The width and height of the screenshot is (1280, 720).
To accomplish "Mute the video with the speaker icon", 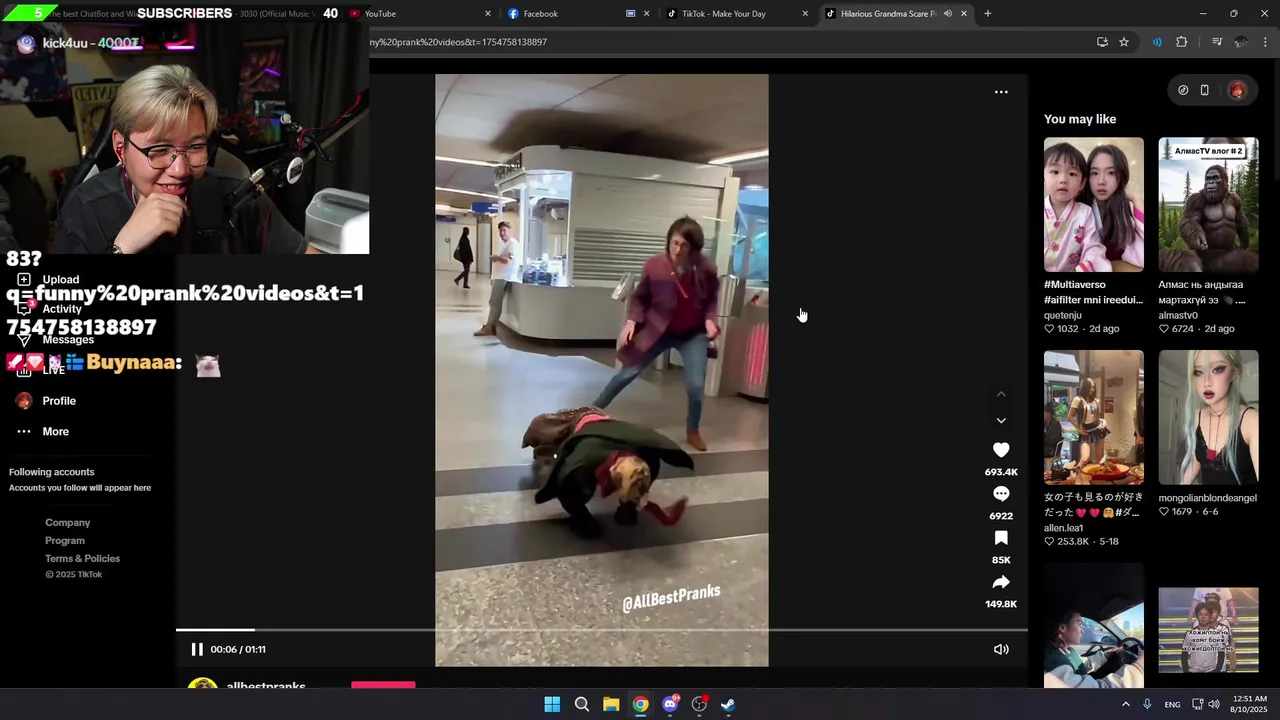I will [1001, 649].
